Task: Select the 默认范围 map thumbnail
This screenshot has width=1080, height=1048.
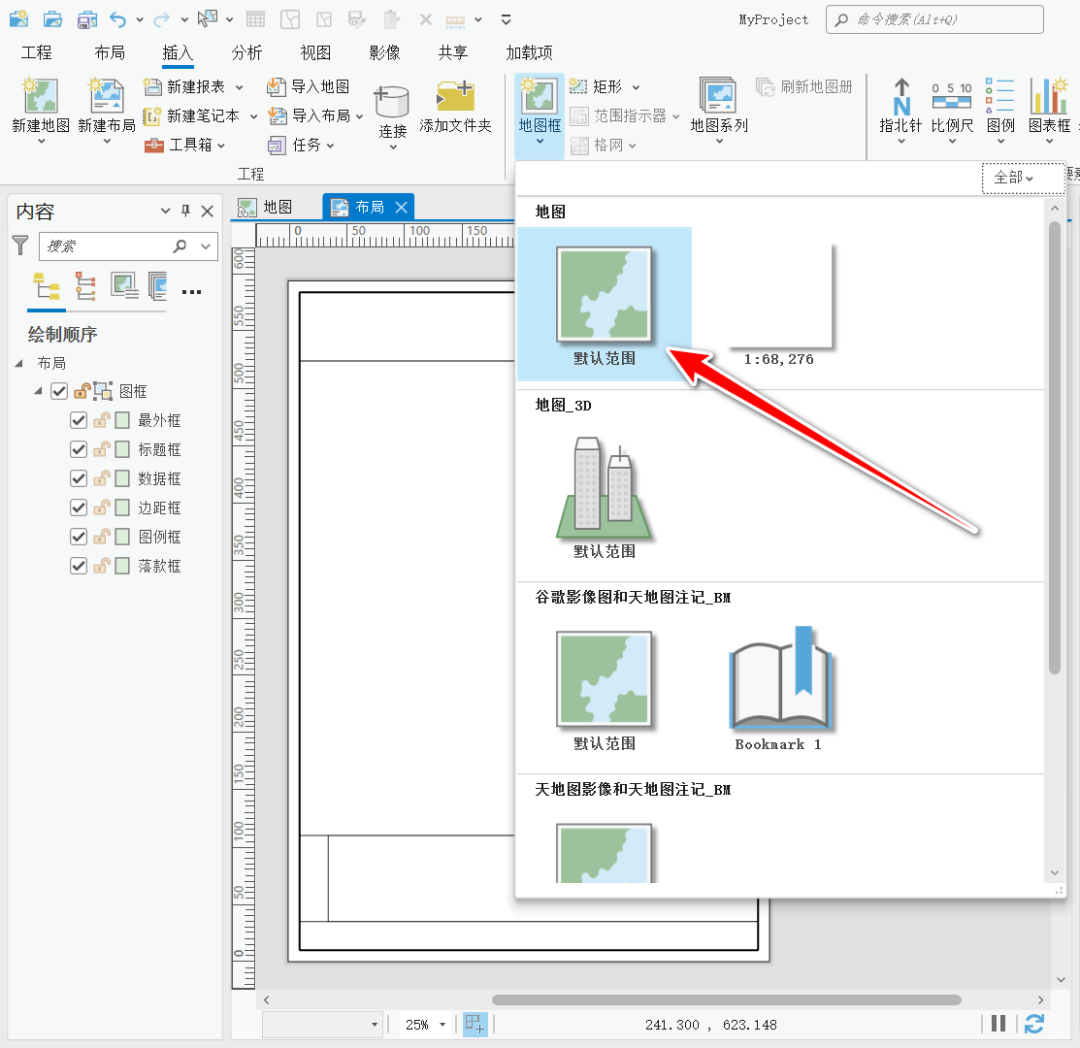Action: pos(604,295)
